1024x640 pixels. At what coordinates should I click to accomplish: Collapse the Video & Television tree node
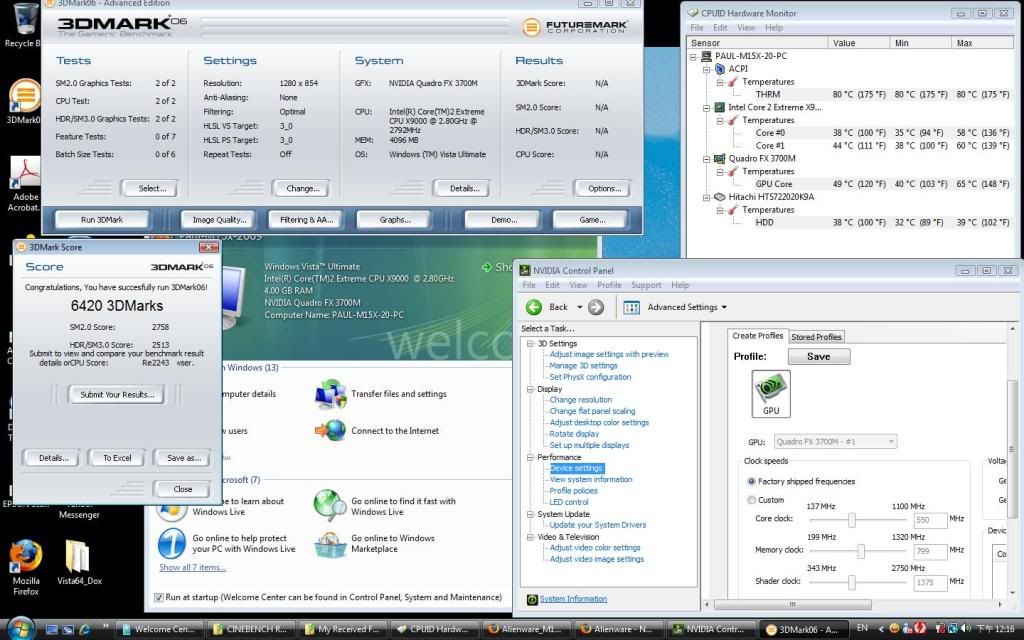click(x=530, y=537)
